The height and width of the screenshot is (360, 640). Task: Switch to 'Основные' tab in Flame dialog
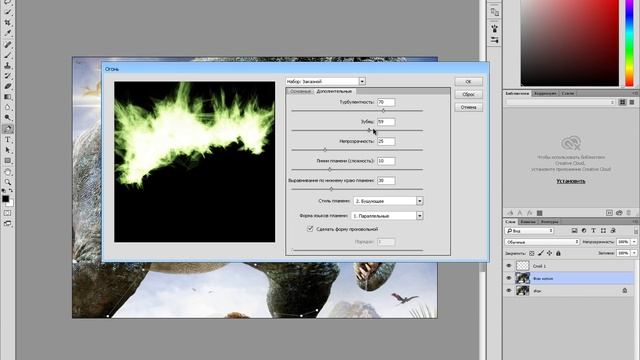pos(301,91)
